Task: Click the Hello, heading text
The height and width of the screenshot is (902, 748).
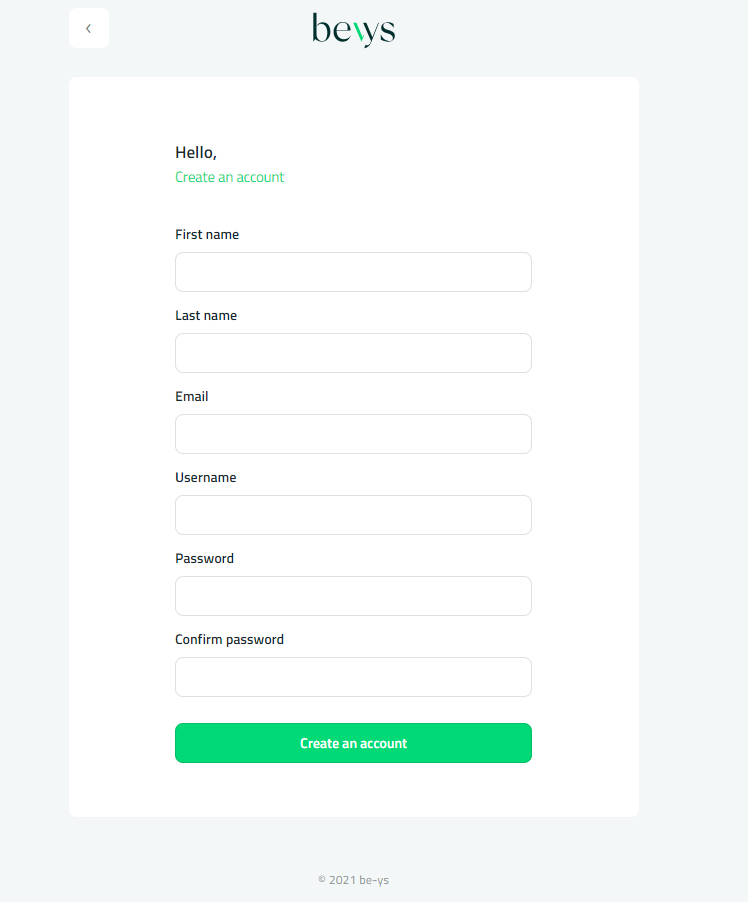Action: [195, 152]
